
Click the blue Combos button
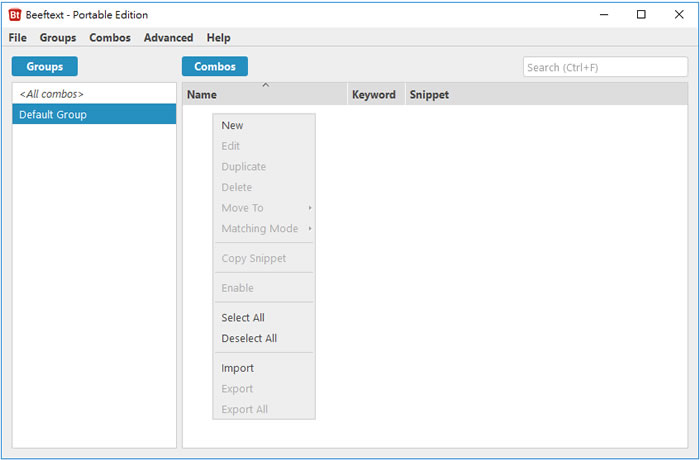215,67
